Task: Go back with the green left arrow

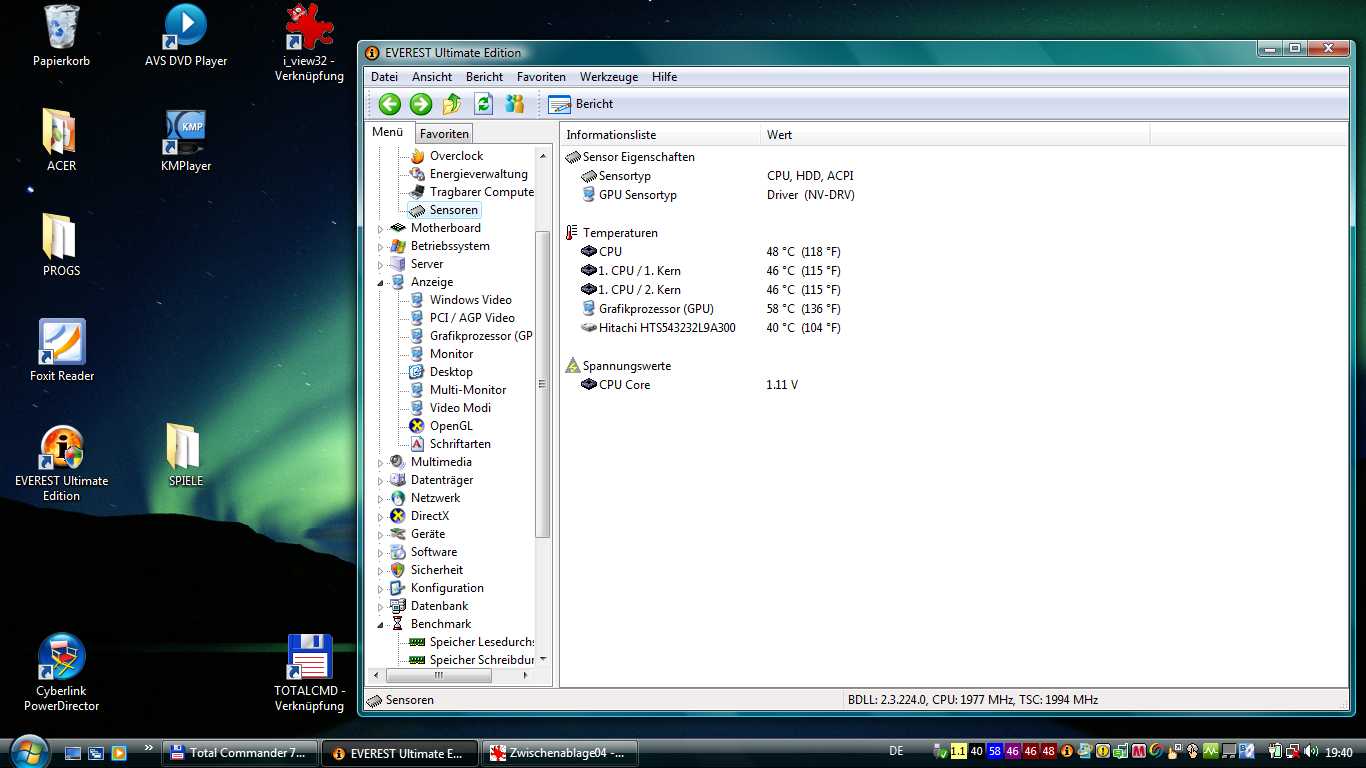Action: (x=390, y=104)
